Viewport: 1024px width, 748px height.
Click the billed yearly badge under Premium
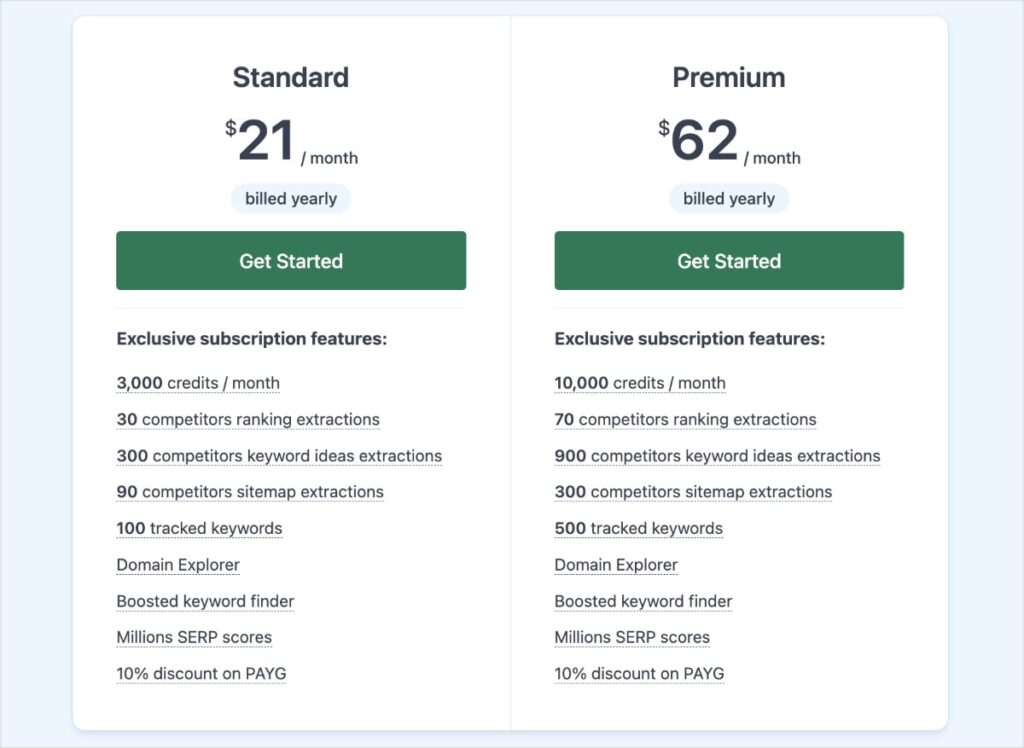pos(728,198)
